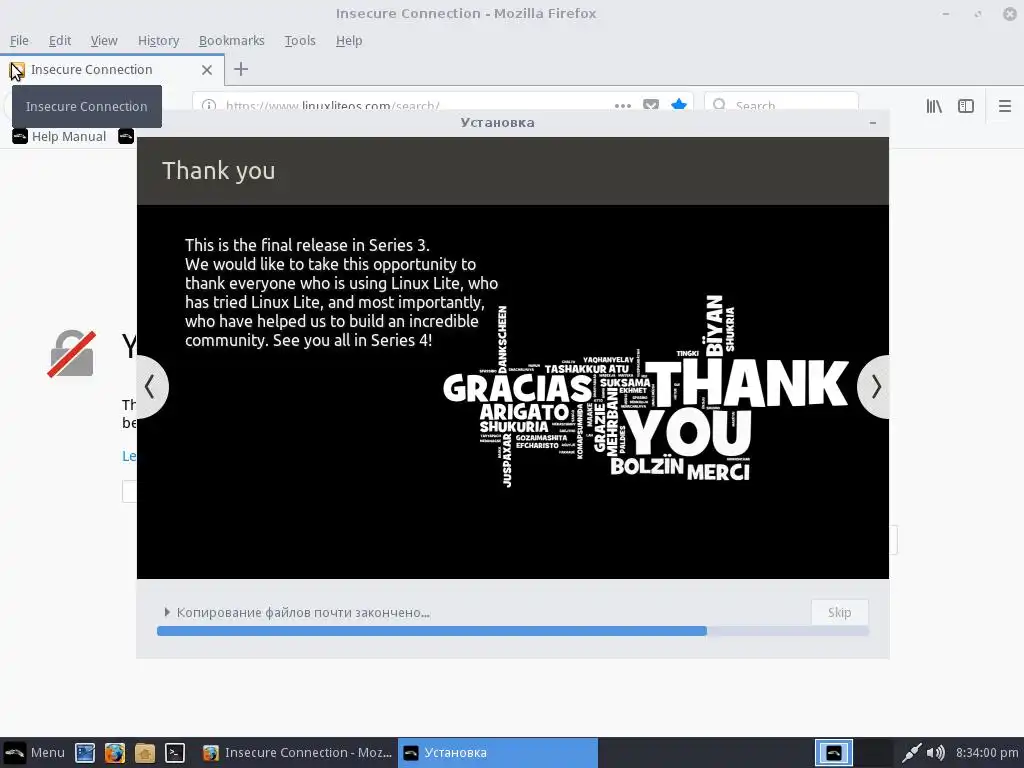Open the Help Manual bookmark
Screen dimensions: 1024x768
tap(59, 136)
